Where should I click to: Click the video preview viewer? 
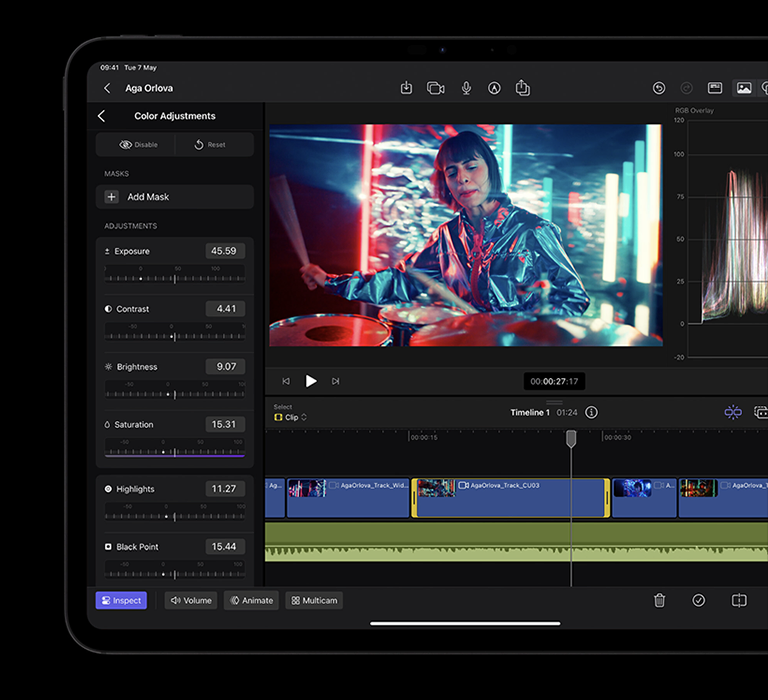pyautogui.click(x=466, y=235)
